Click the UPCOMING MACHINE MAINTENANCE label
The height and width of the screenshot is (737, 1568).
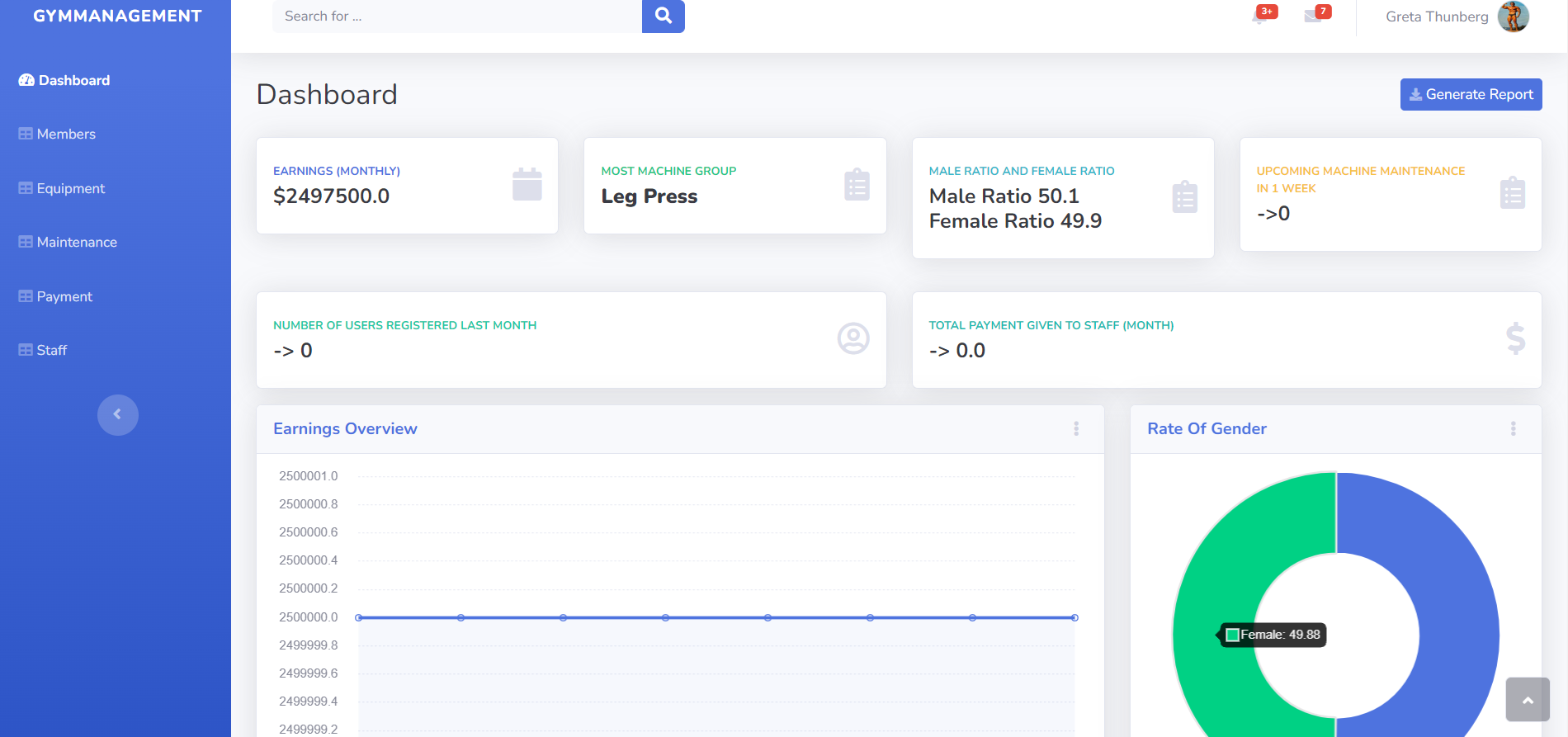click(1361, 179)
